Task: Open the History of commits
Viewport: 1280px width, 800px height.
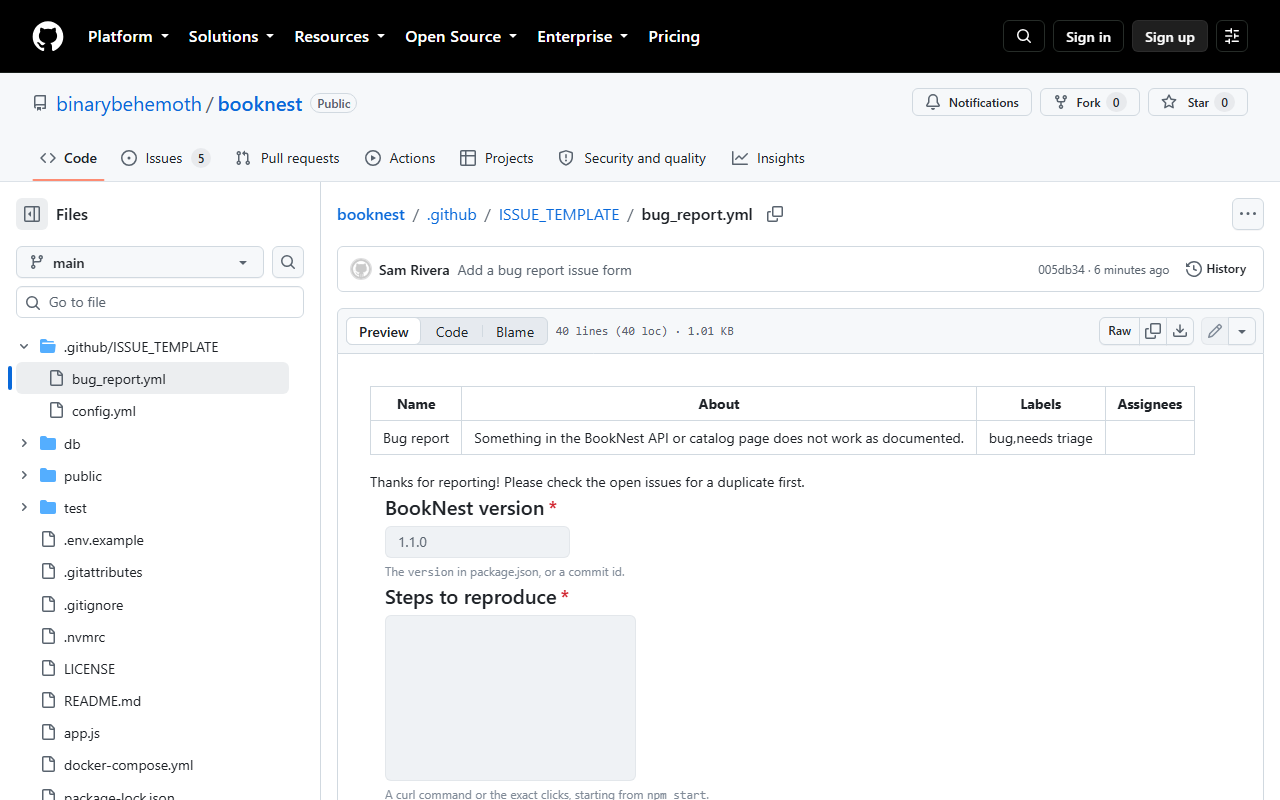Action: click(x=1216, y=269)
